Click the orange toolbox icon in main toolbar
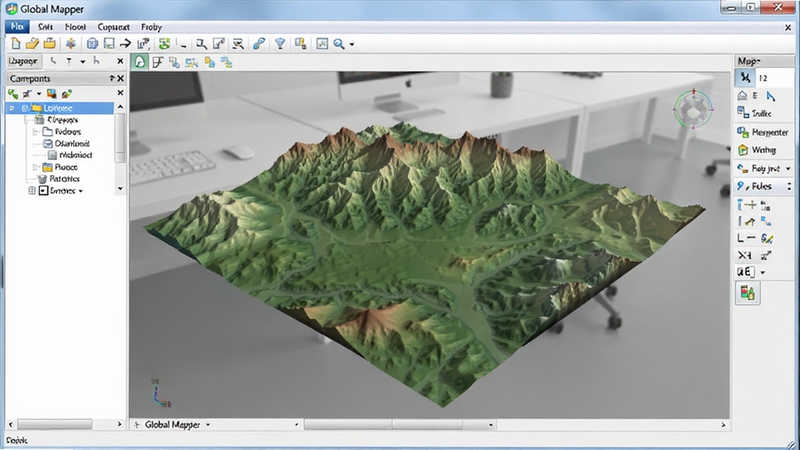The height and width of the screenshot is (450, 800). [49, 44]
